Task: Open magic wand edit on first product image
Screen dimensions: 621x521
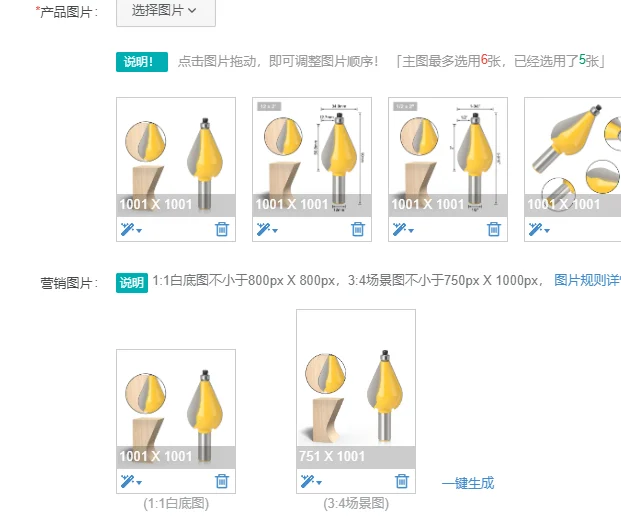Action: point(131,229)
